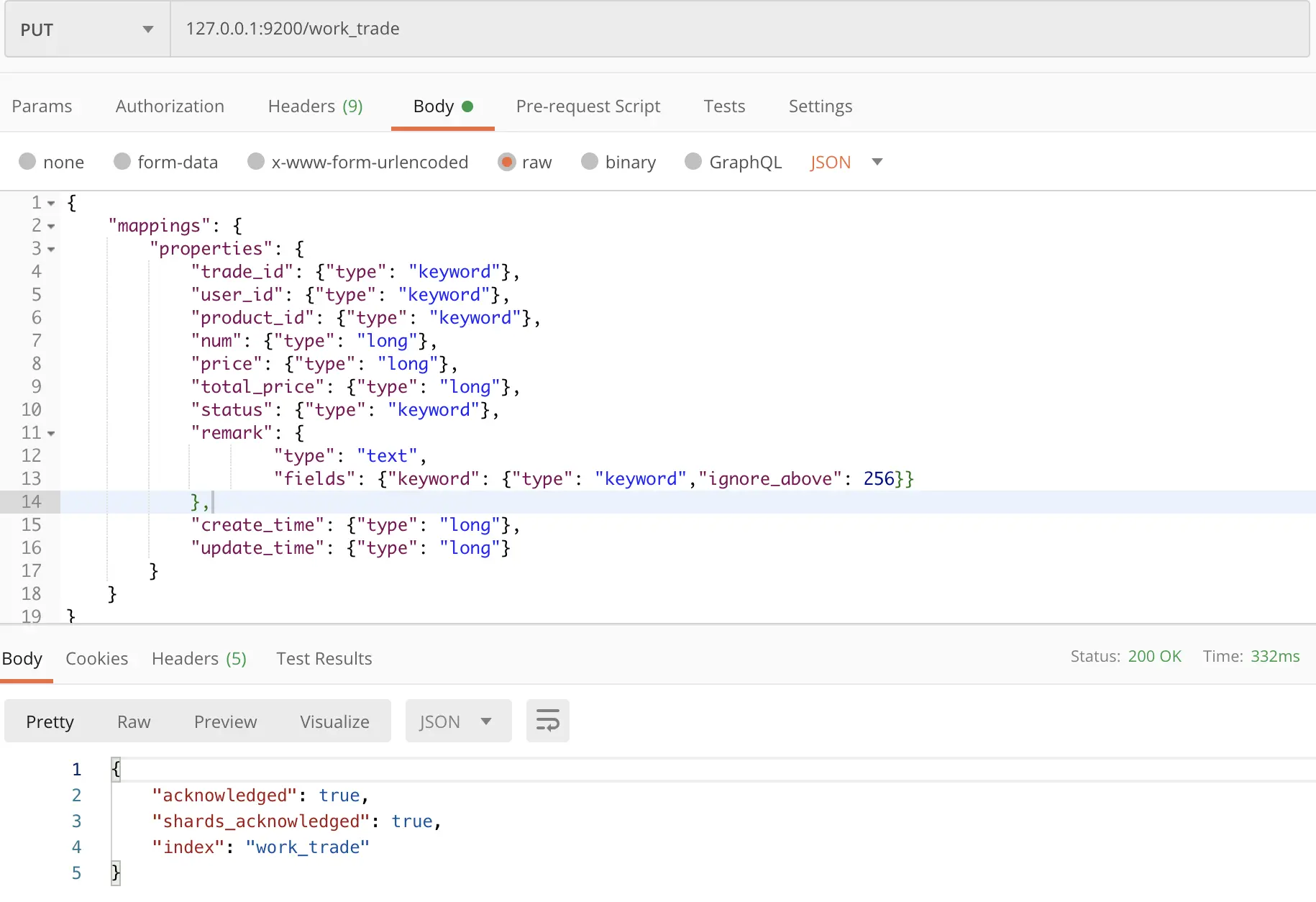Click the "status" key on line 10
This screenshot has height=902, width=1316.
(x=232, y=410)
